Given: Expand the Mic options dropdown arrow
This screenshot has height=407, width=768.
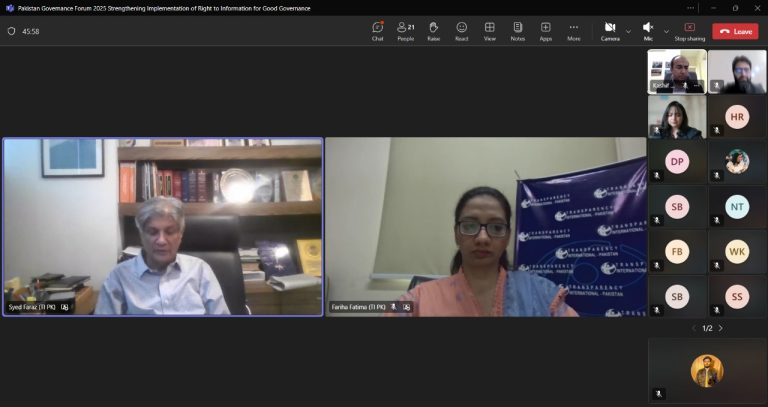Looking at the screenshot, I should tap(666, 31).
